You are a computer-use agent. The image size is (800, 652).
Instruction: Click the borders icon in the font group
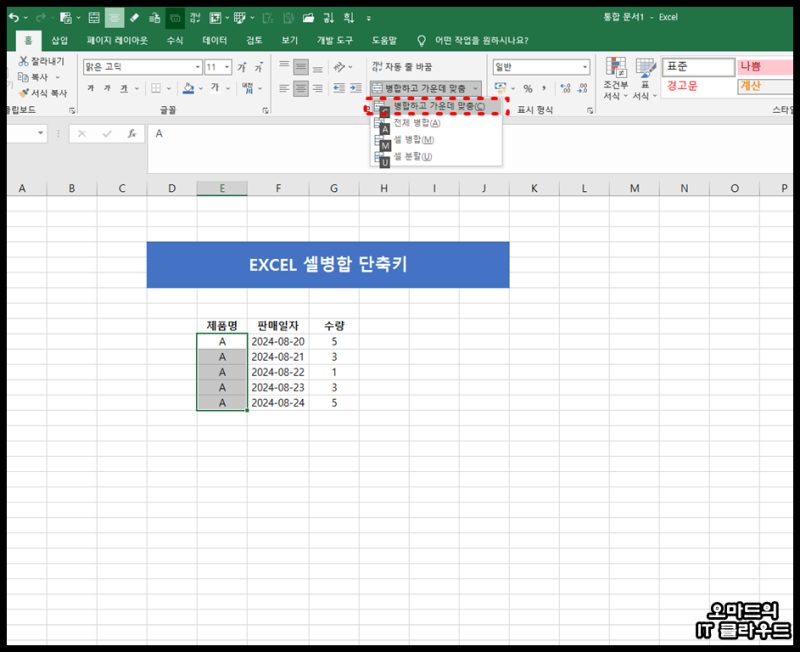(x=156, y=88)
